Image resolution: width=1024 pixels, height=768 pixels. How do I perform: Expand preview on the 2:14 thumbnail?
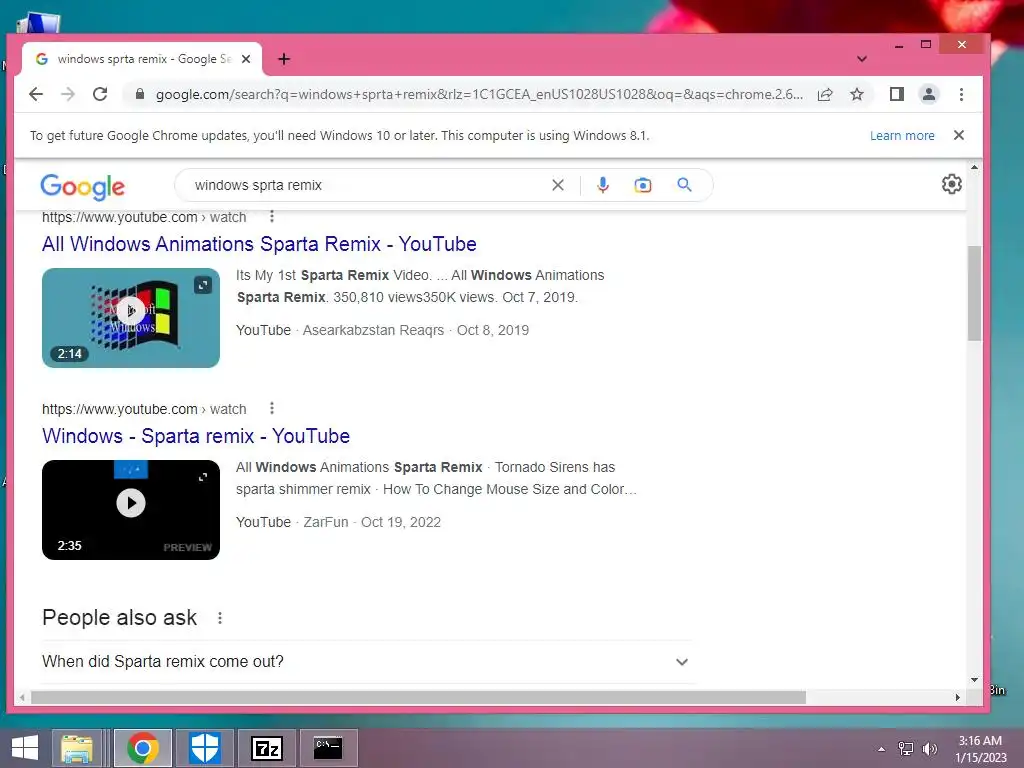[x=203, y=285]
